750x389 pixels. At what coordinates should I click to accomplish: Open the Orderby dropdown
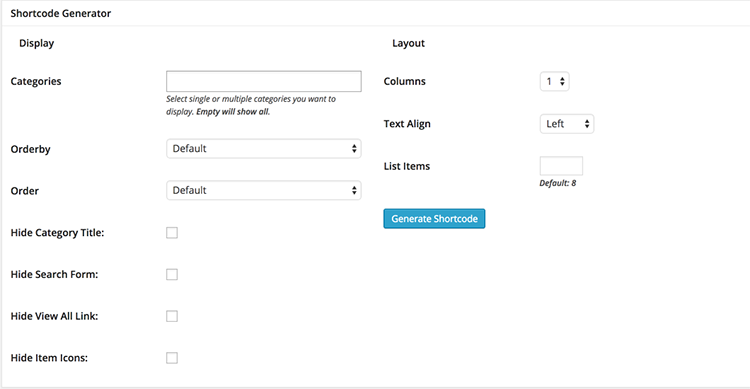[x=264, y=149]
